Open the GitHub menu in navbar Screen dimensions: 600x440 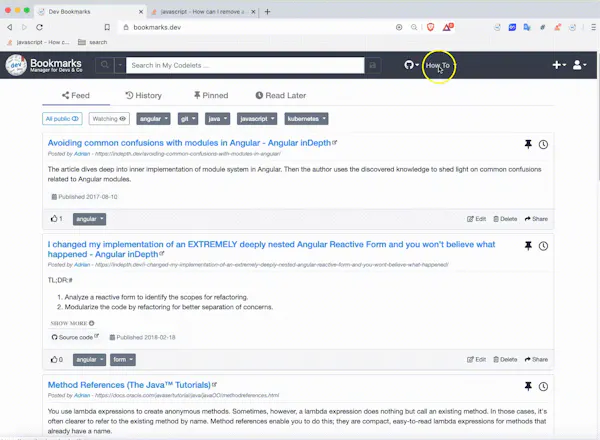pos(411,65)
